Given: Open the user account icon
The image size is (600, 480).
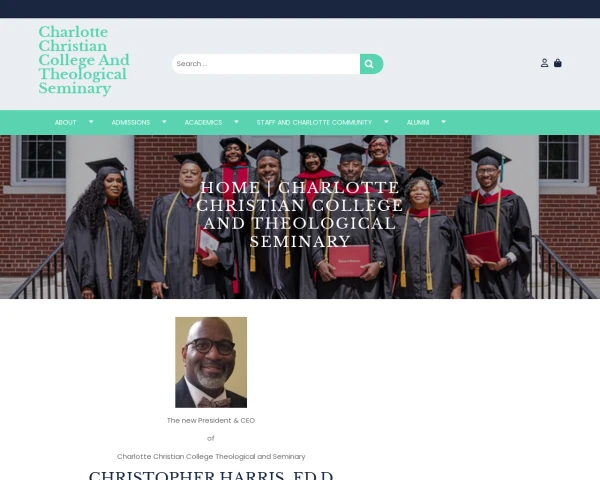Looking at the screenshot, I should (544, 63).
